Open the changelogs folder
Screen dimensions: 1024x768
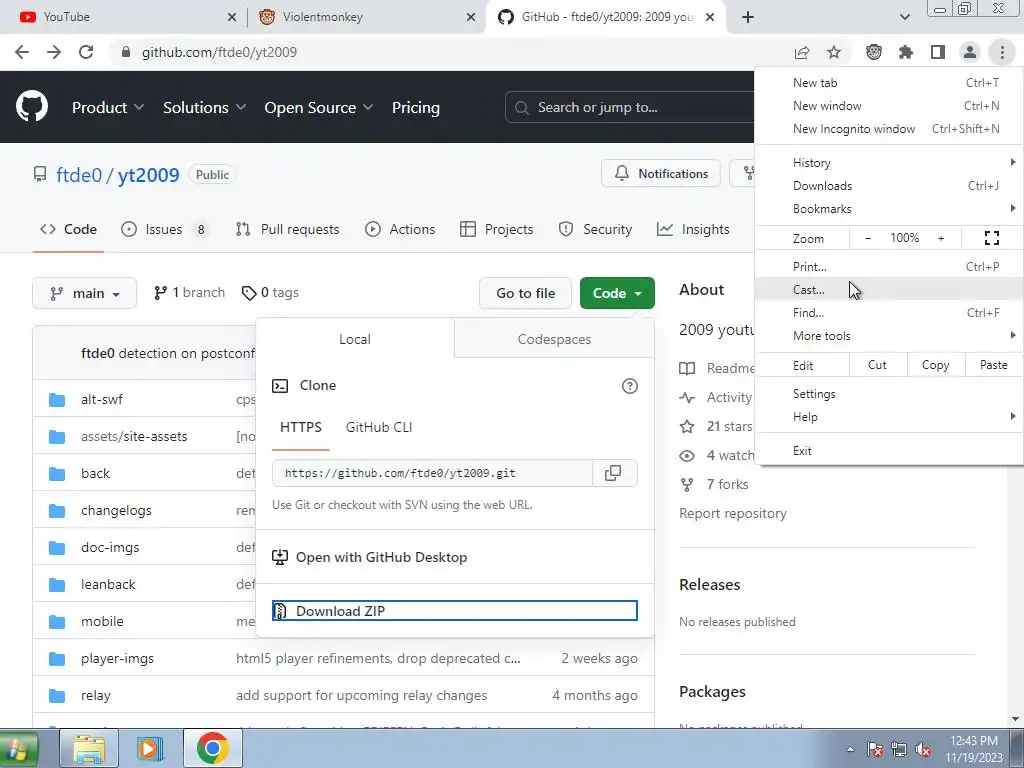tap(116, 510)
